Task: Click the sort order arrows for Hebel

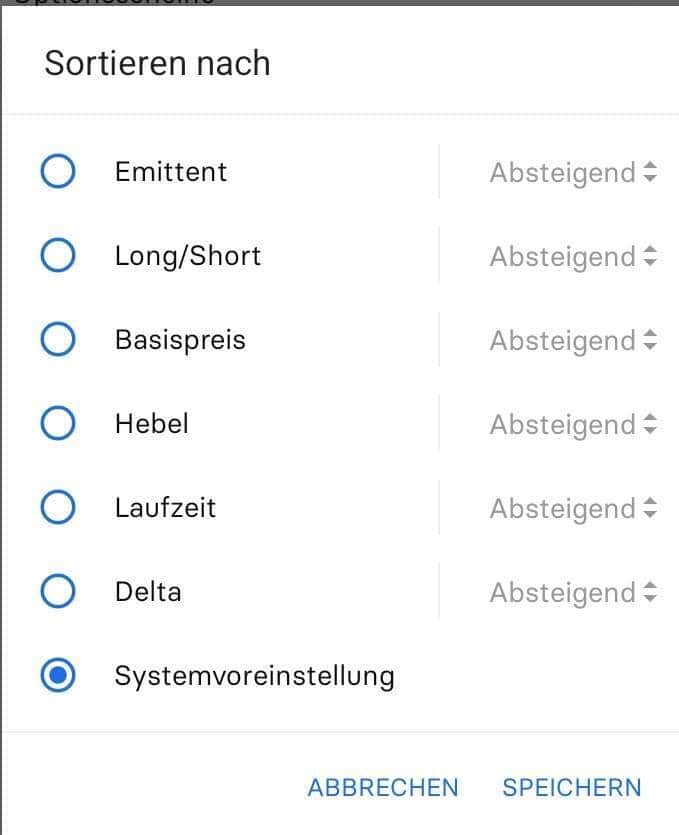Action: tap(651, 424)
